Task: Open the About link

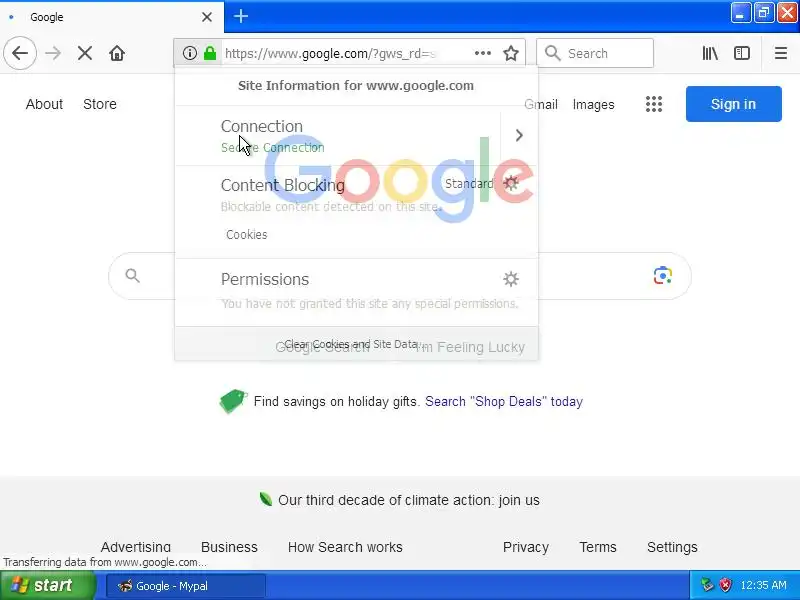Action: (x=44, y=104)
